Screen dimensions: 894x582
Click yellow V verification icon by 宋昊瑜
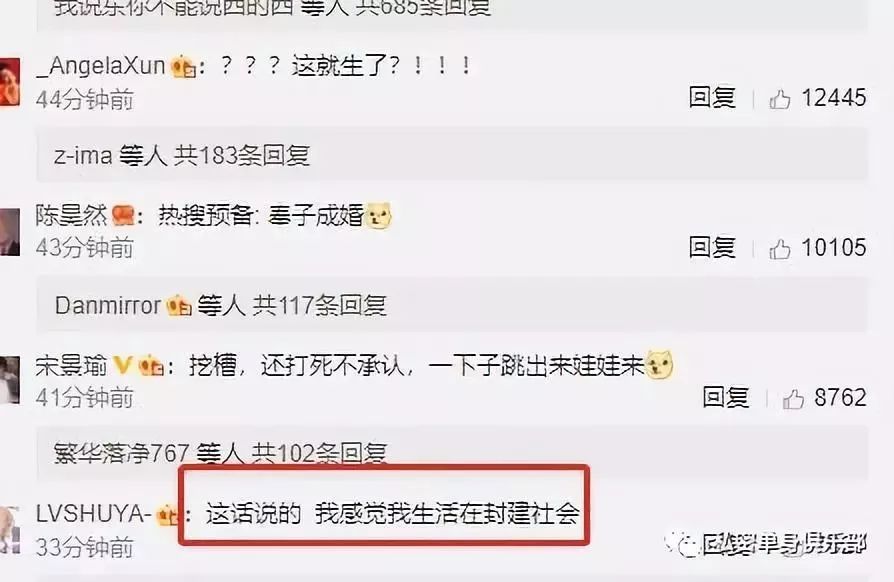(x=123, y=364)
